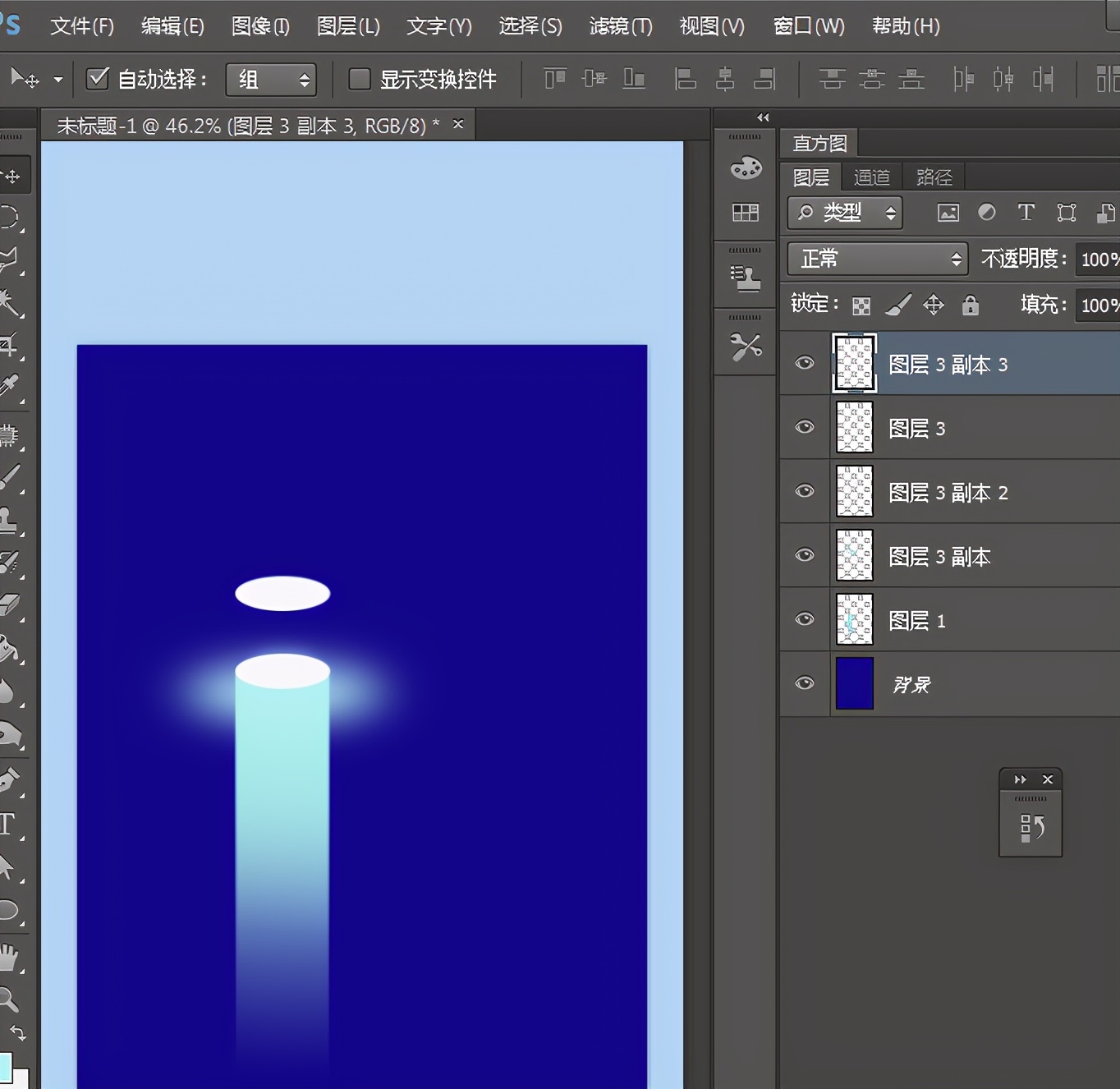
Task: Click the foreground color swatch
Action: pyautogui.click(x=4, y=1067)
